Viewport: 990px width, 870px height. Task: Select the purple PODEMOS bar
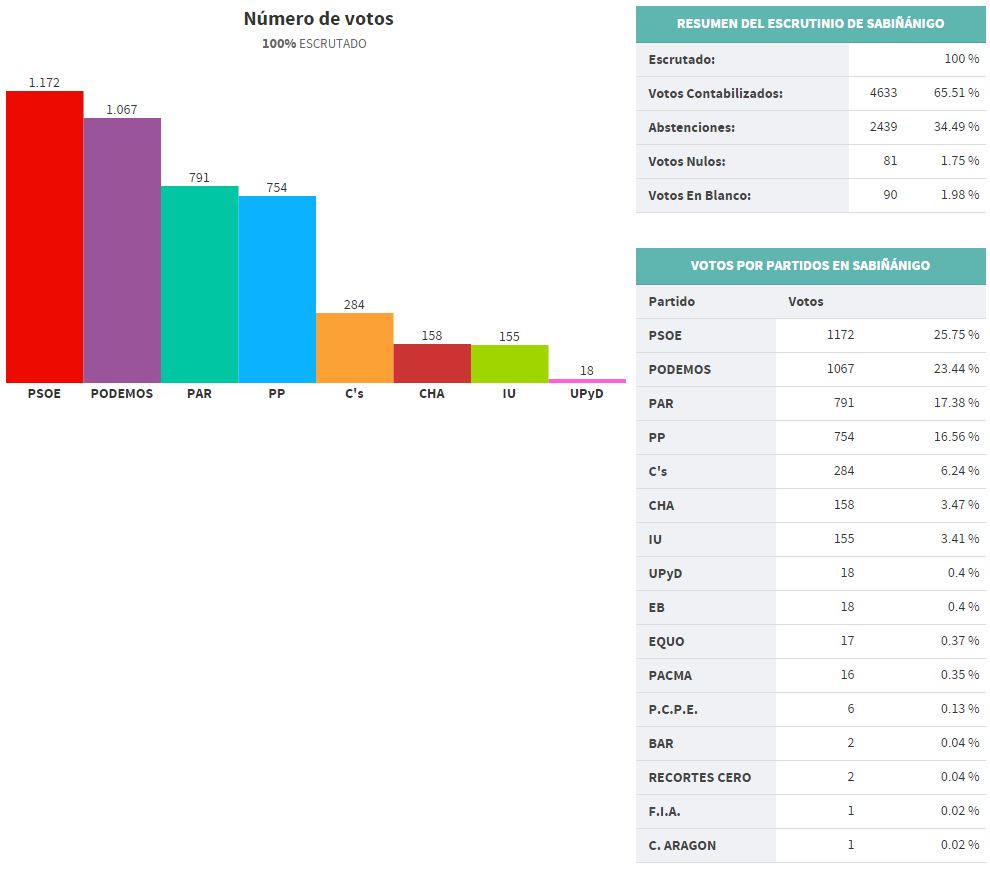click(122, 250)
